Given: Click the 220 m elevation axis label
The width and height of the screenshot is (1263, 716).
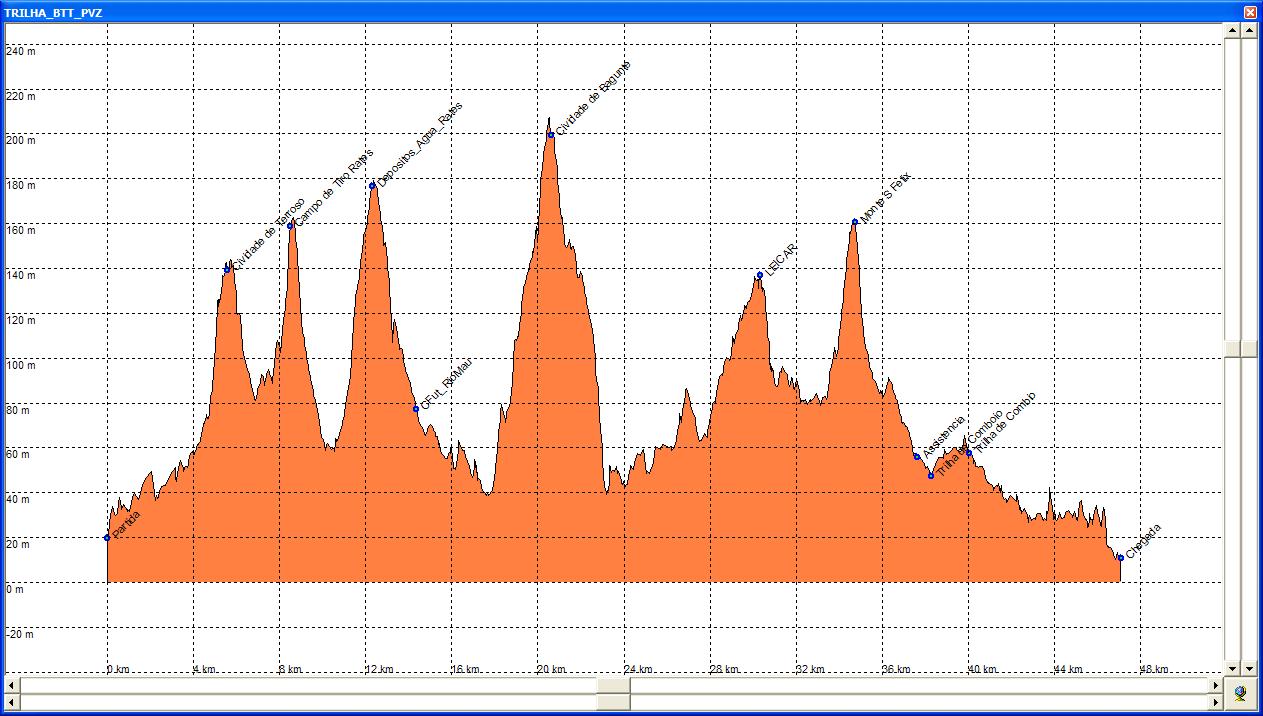Looking at the screenshot, I should tap(21, 96).
